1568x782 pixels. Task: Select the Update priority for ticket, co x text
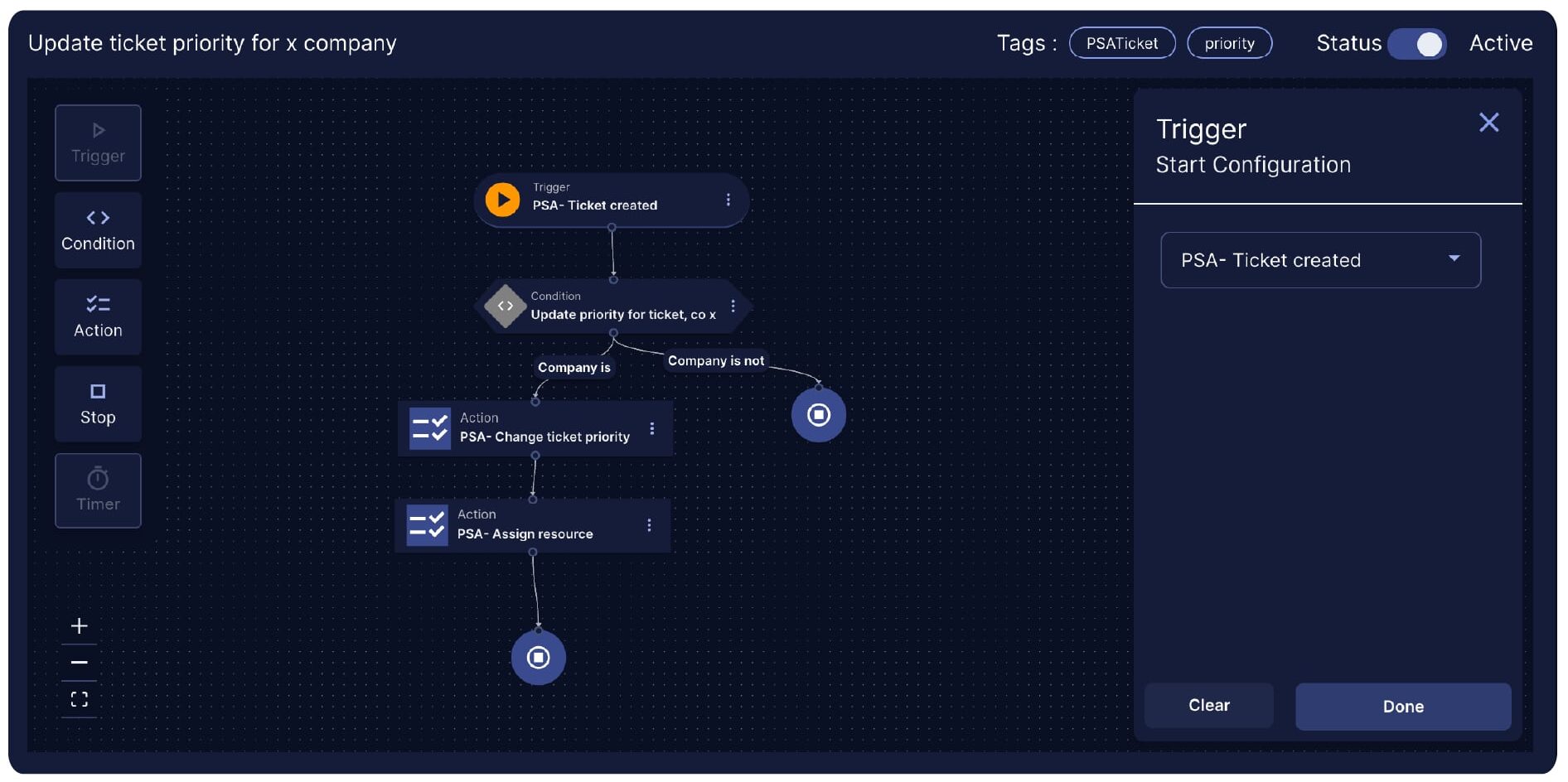tap(623, 315)
